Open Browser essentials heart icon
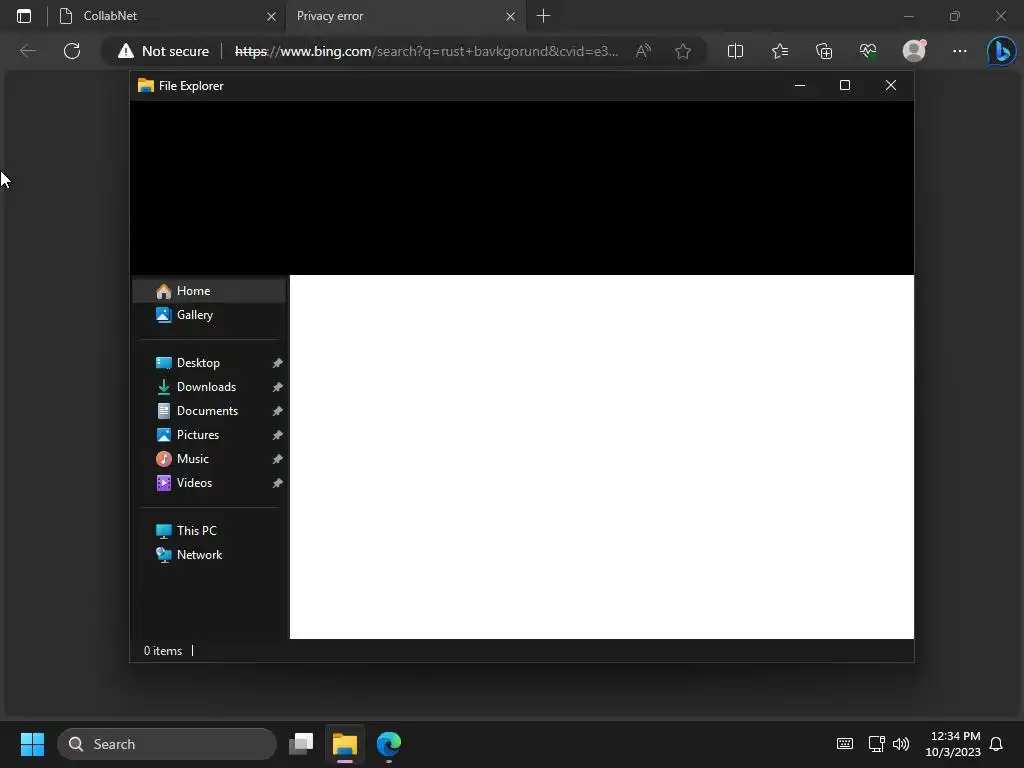This screenshot has width=1024, height=768. 868,51
